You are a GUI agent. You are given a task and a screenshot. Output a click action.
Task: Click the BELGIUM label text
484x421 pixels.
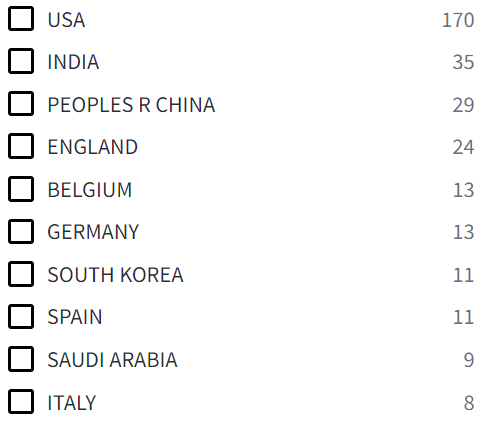tap(90, 190)
